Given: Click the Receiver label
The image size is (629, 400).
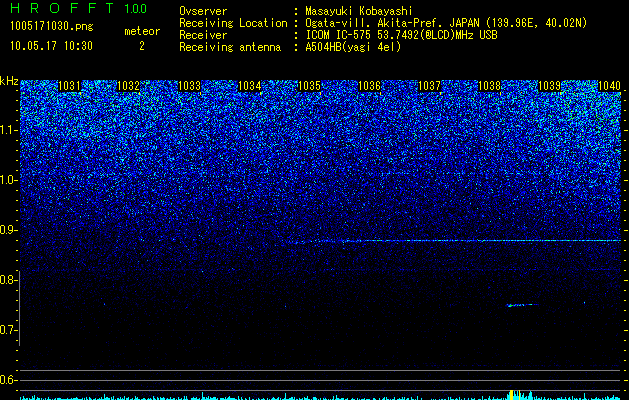Looking at the screenshot, I should click(x=203, y=35).
